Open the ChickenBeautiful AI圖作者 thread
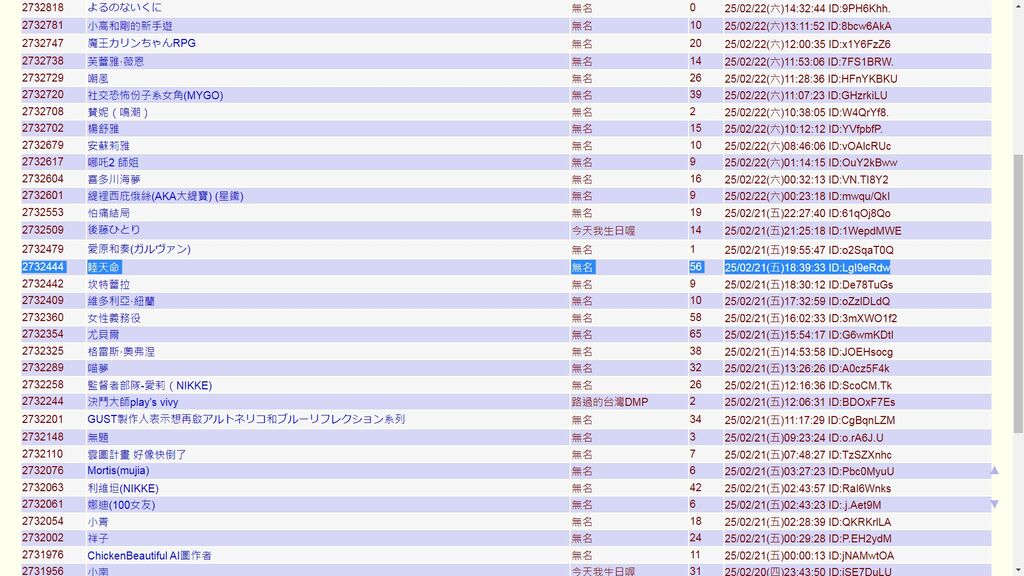This screenshot has width=1024, height=576. [x=149, y=555]
